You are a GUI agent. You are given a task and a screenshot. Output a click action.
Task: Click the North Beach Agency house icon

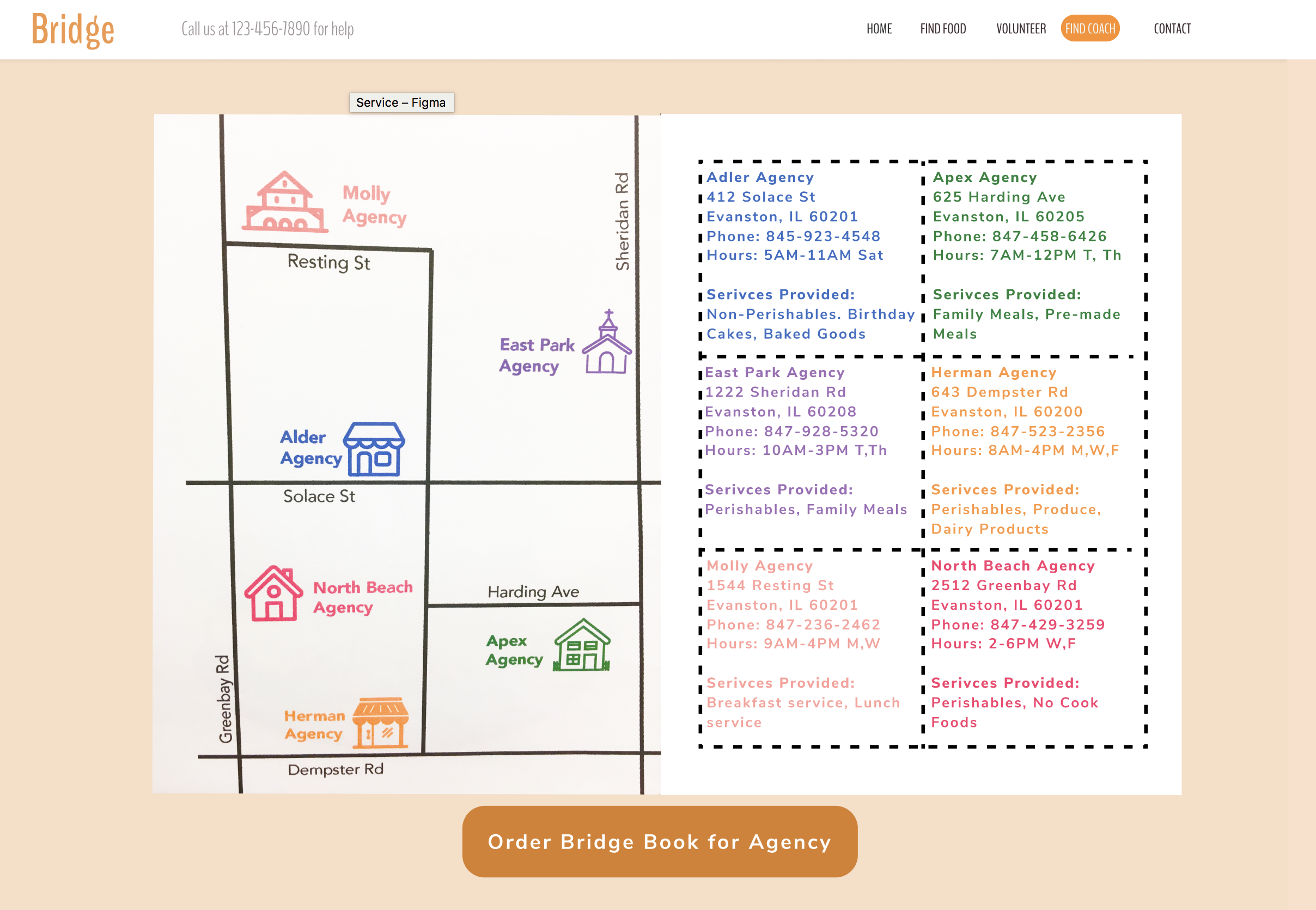[x=273, y=593]
